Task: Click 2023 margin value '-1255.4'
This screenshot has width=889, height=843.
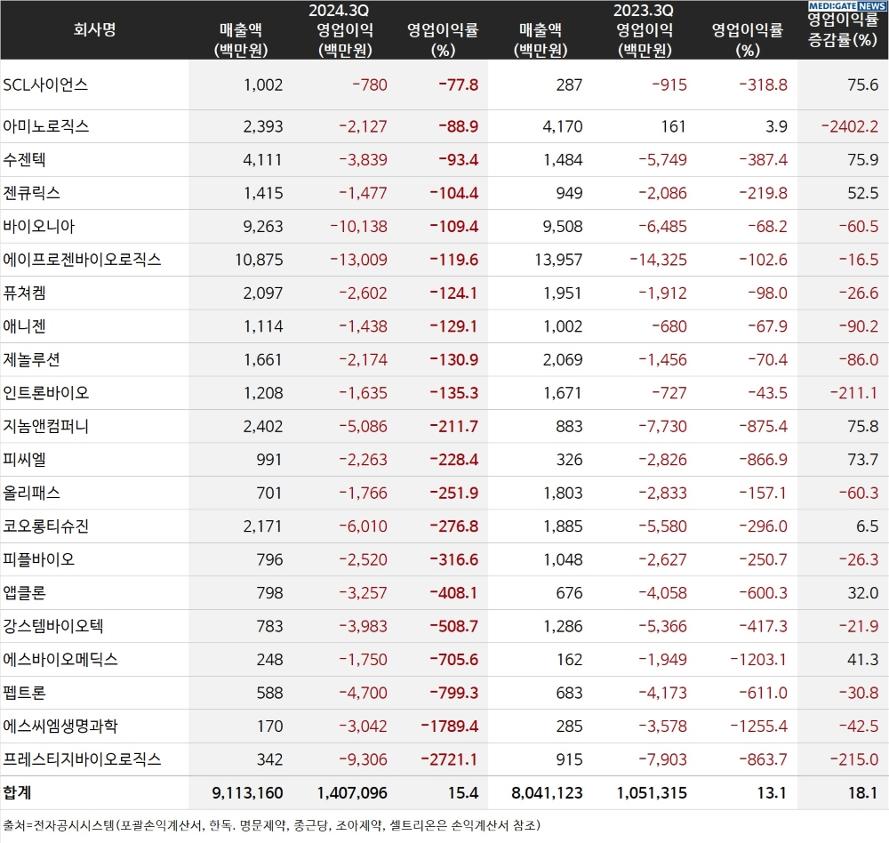Action: point(758,726)
